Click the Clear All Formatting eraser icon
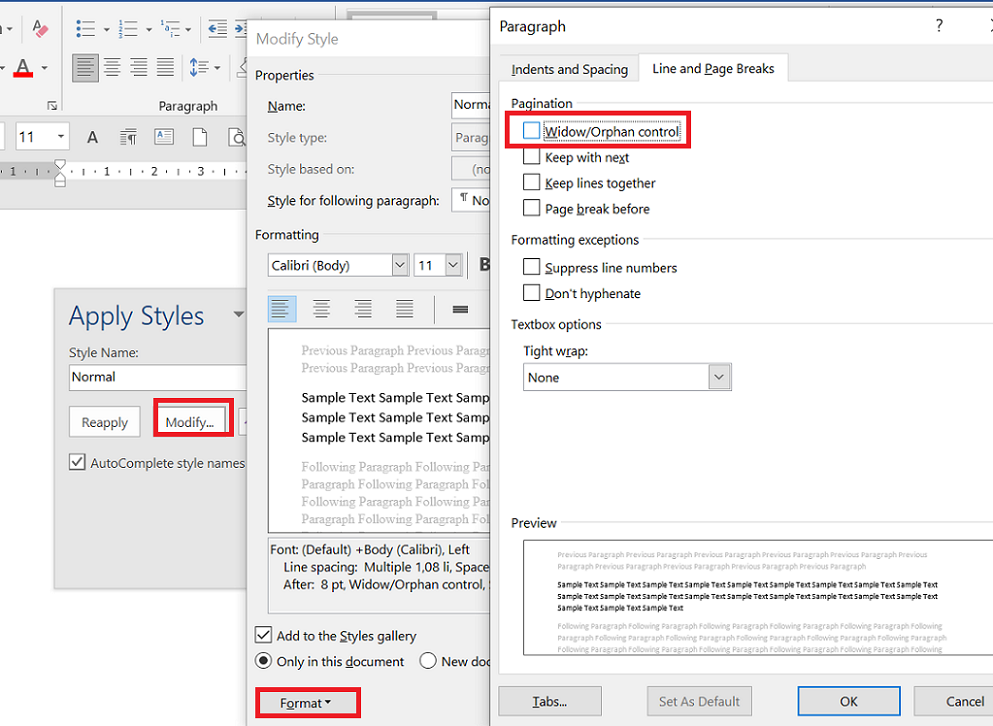The image size is (993, 726). 40,29
